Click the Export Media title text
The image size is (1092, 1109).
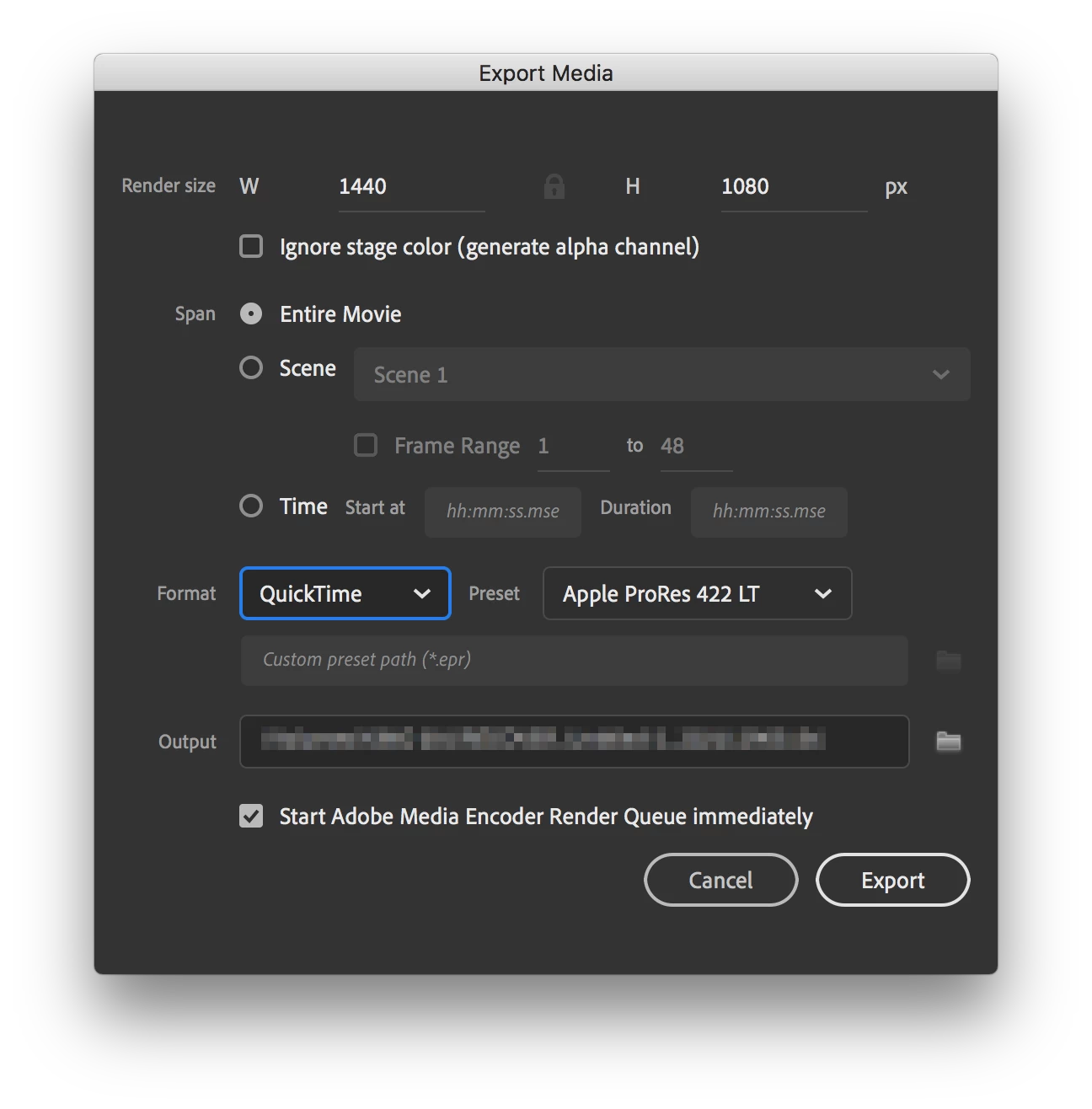[546, 73]
